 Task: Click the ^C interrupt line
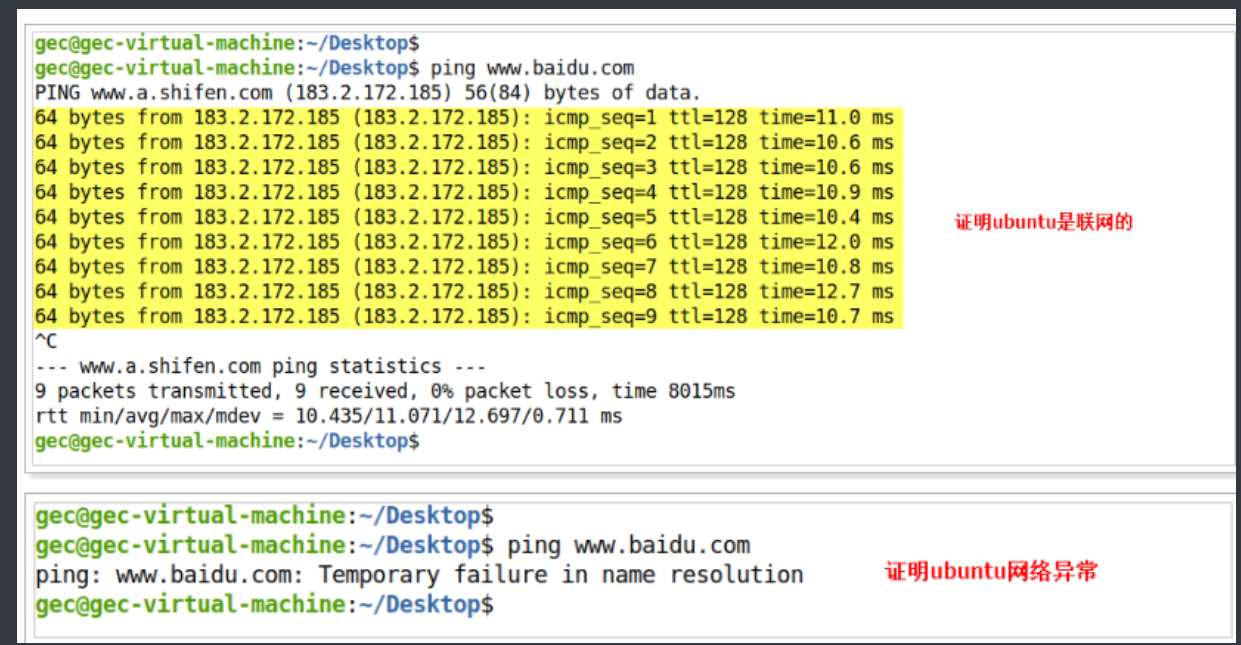coord(46,341)
